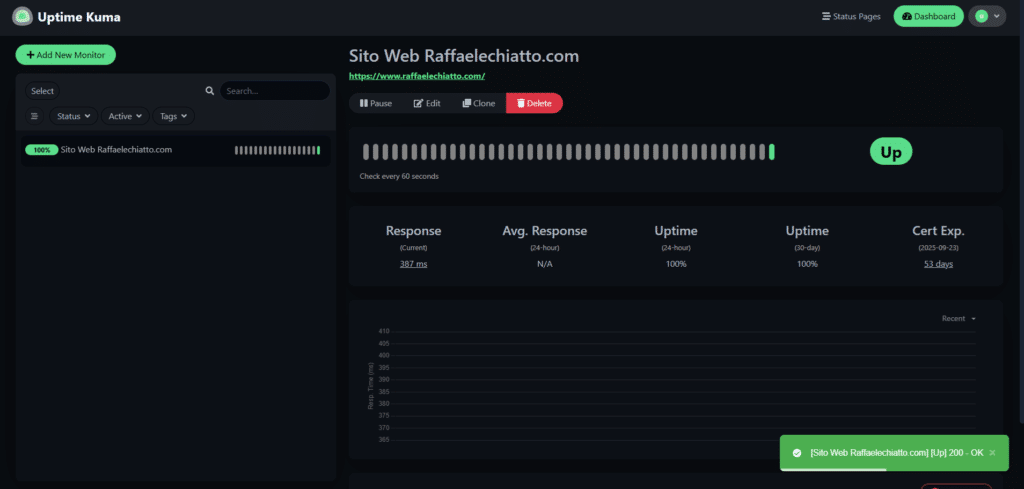The height and width of the screenshot is (489, 1024).
Task: Pause the monitor
Action: tap(376, 103)
